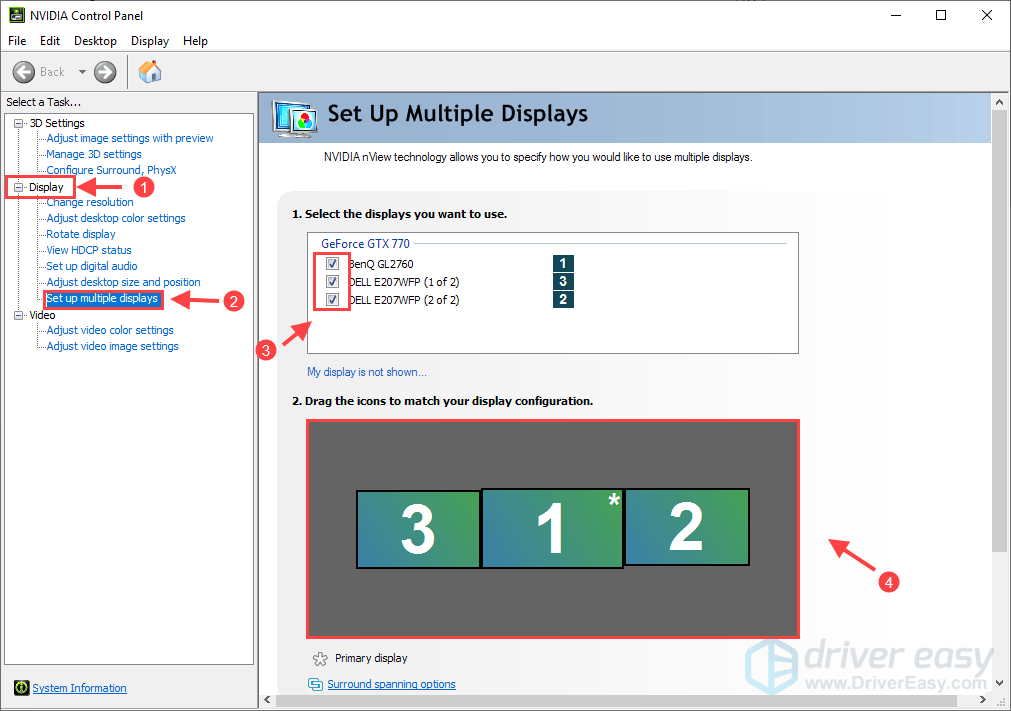This screenshot has height=711, width=1011.
Task: Click the Surround spanning options icon
Action: click(x=315, y=684)
